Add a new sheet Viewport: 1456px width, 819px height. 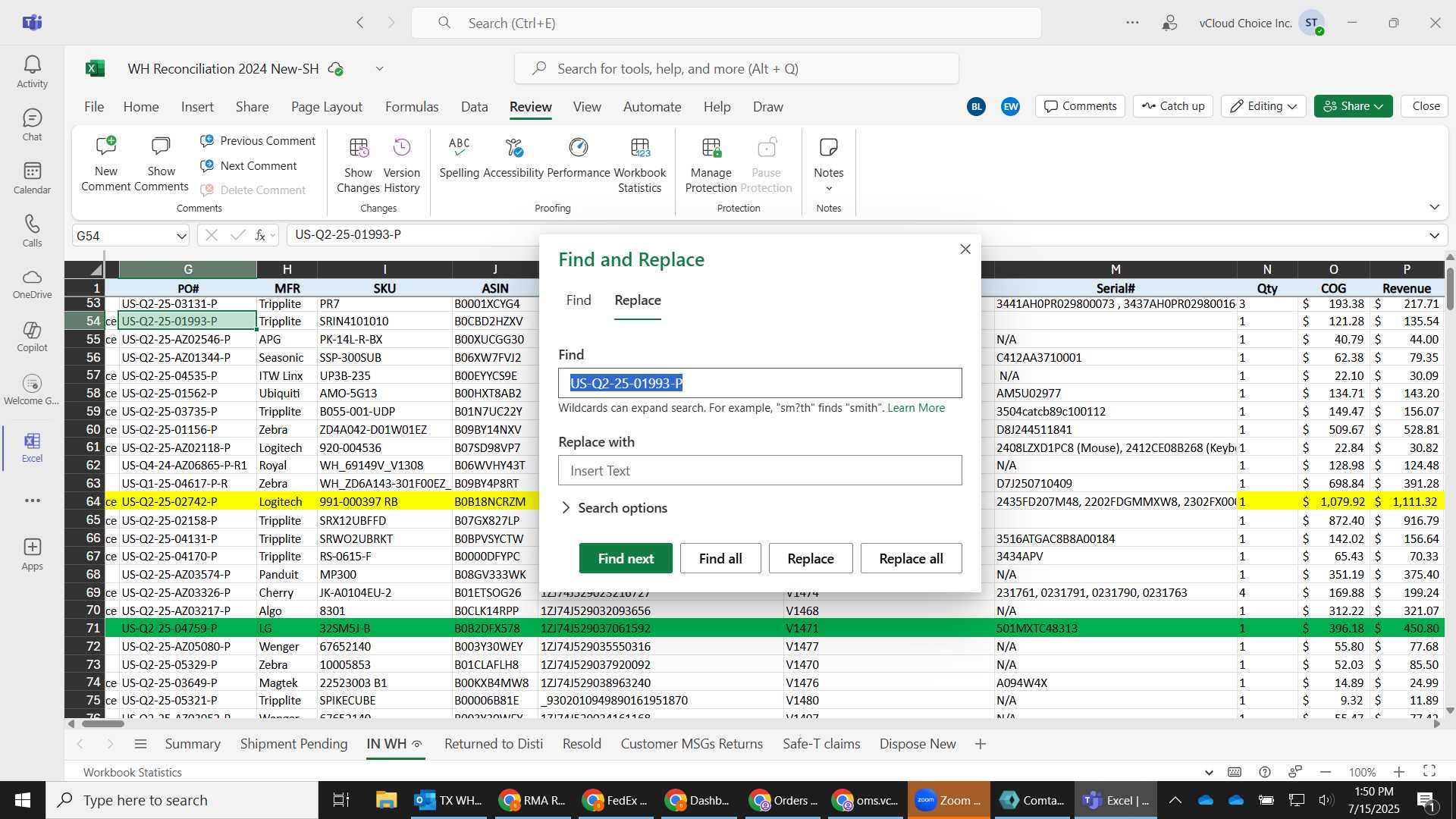981,744
